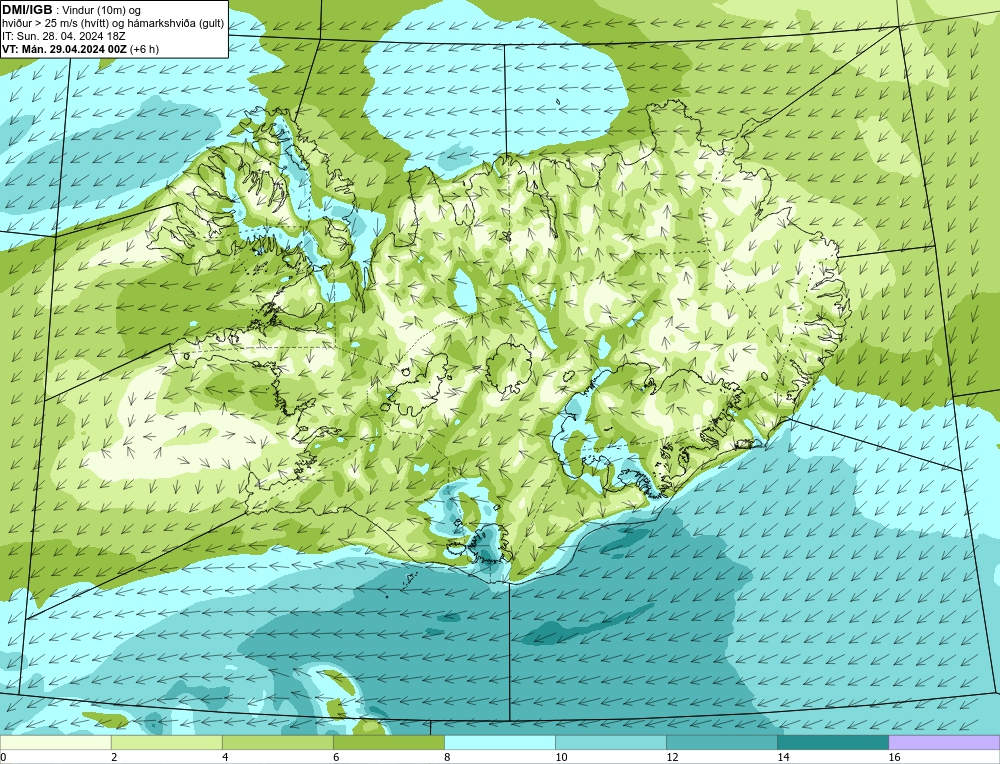Click the 10–12 m/s light teal legend band
Screen dimensions: 1000x764
click(610, 742)
